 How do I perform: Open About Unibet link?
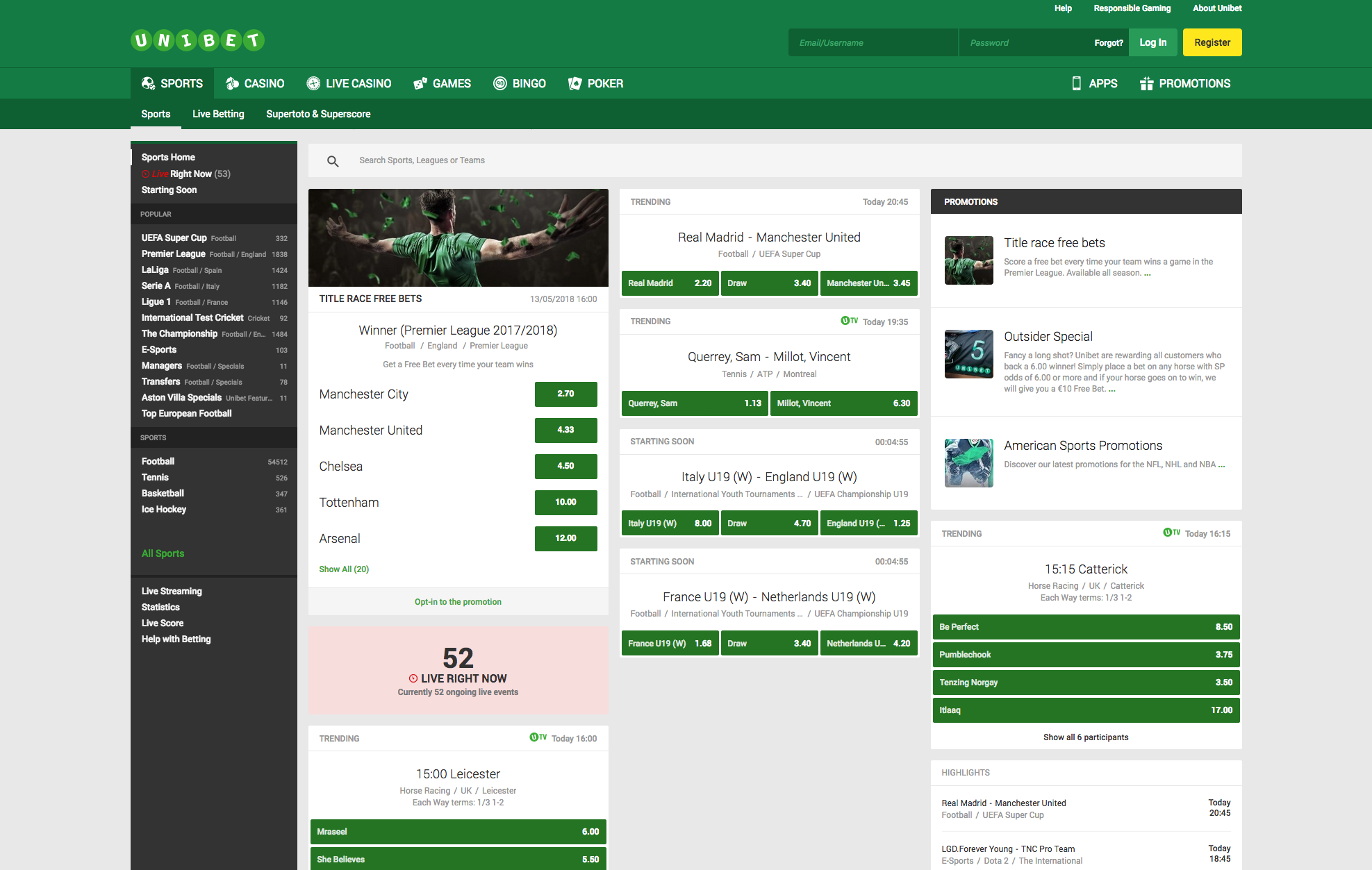1217,8
